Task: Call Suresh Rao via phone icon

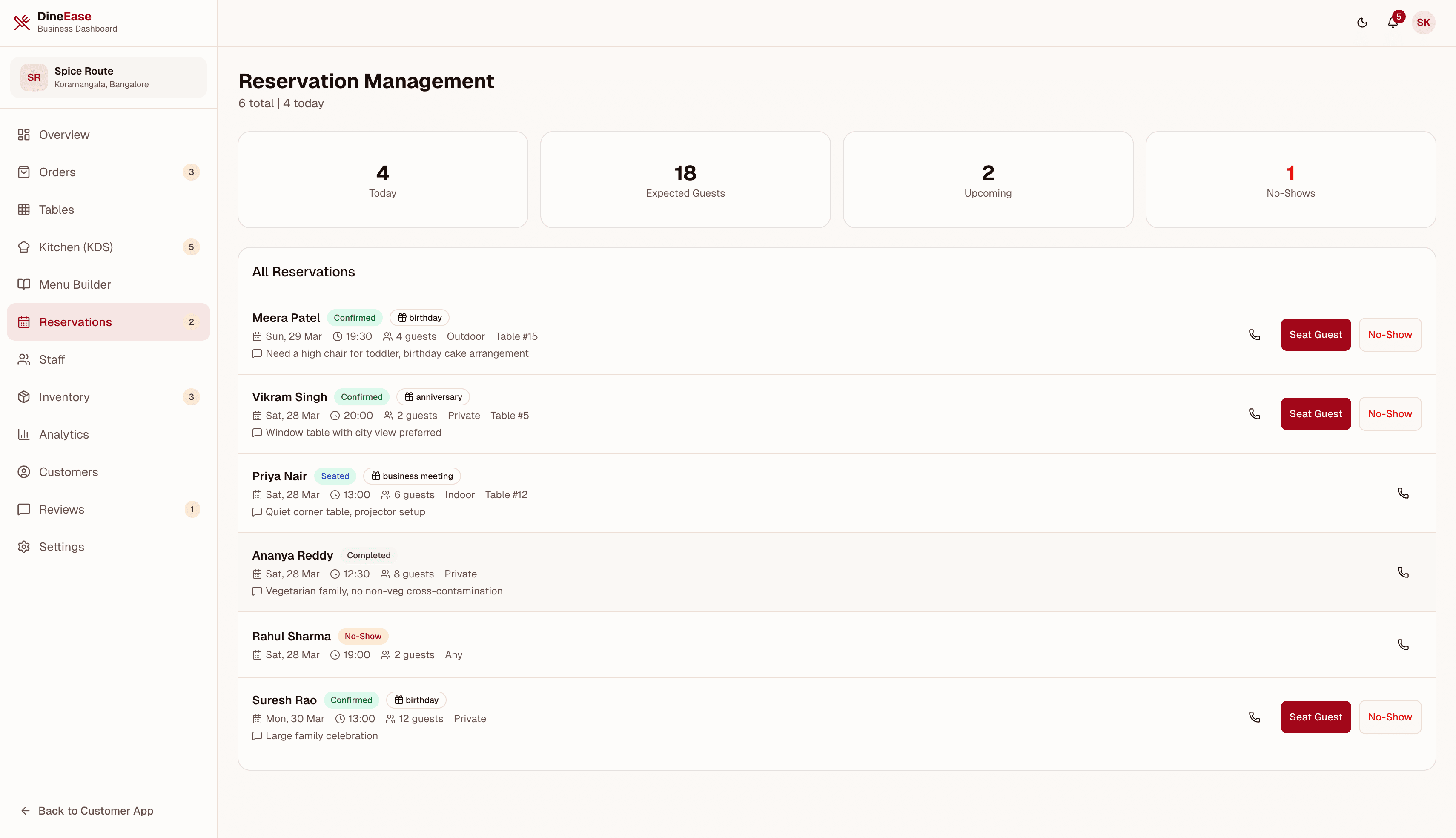Action: pos(1255,717)
